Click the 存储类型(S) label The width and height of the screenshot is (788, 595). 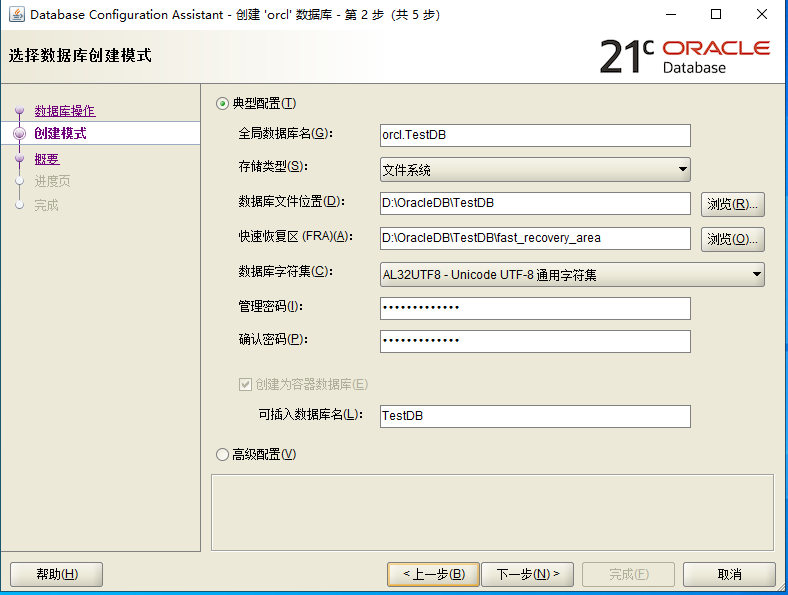[273, 166]
